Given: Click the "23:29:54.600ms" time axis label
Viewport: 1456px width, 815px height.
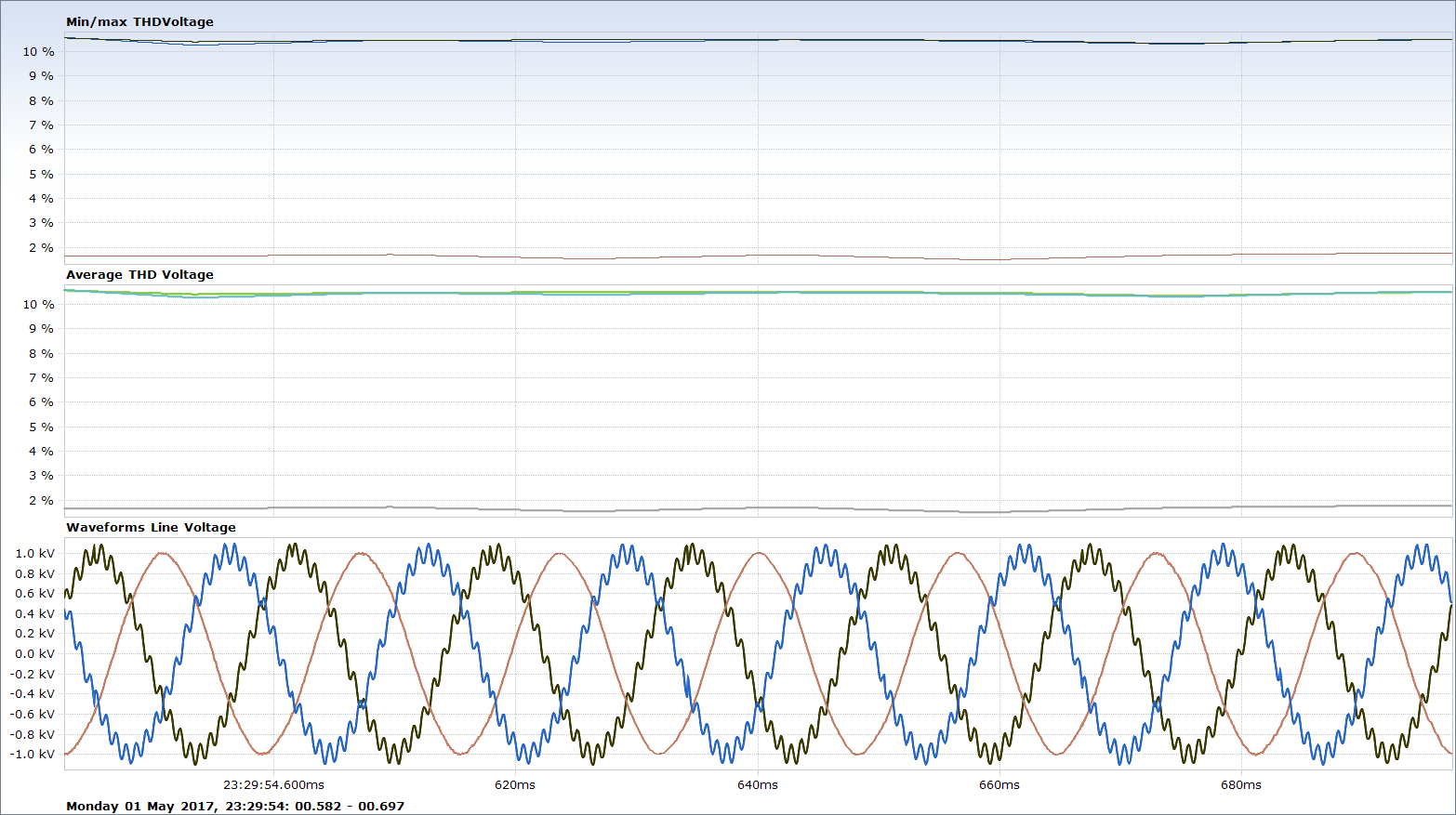Looking at the screenshot, I should click(x=273, y=784).
